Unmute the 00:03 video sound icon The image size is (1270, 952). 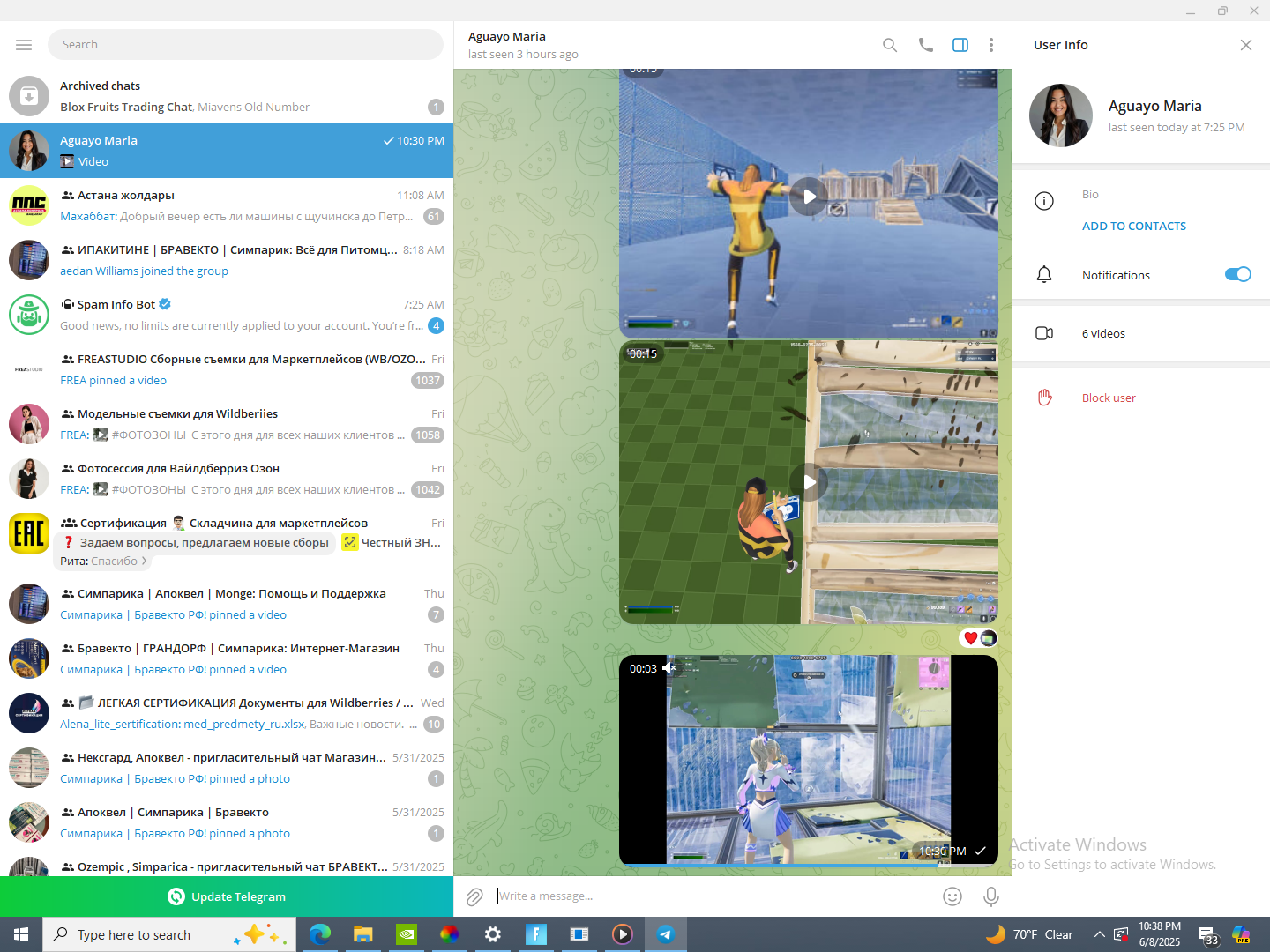pyautogui.click(x=669, y=668)
